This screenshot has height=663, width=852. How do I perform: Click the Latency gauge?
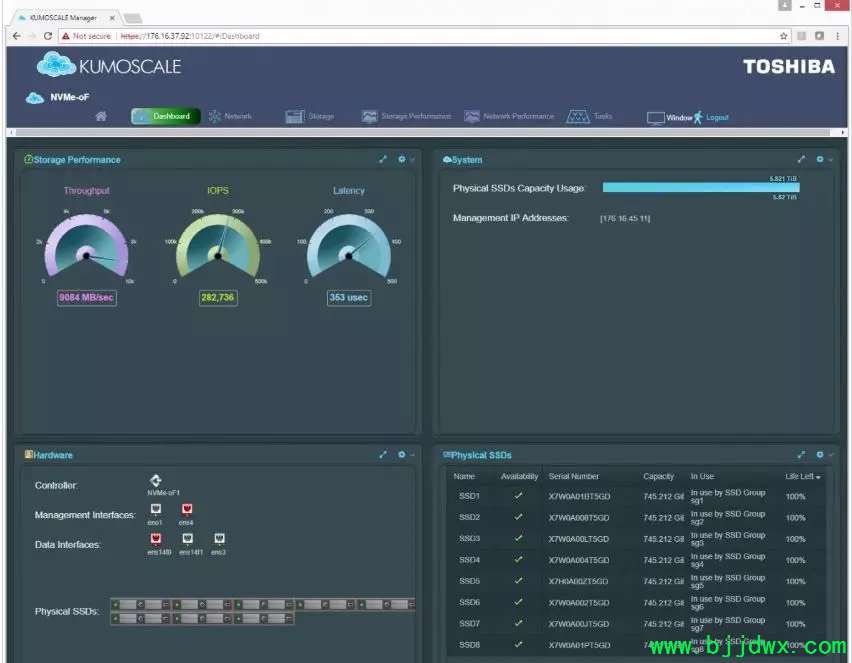click(x=348, y=247)
